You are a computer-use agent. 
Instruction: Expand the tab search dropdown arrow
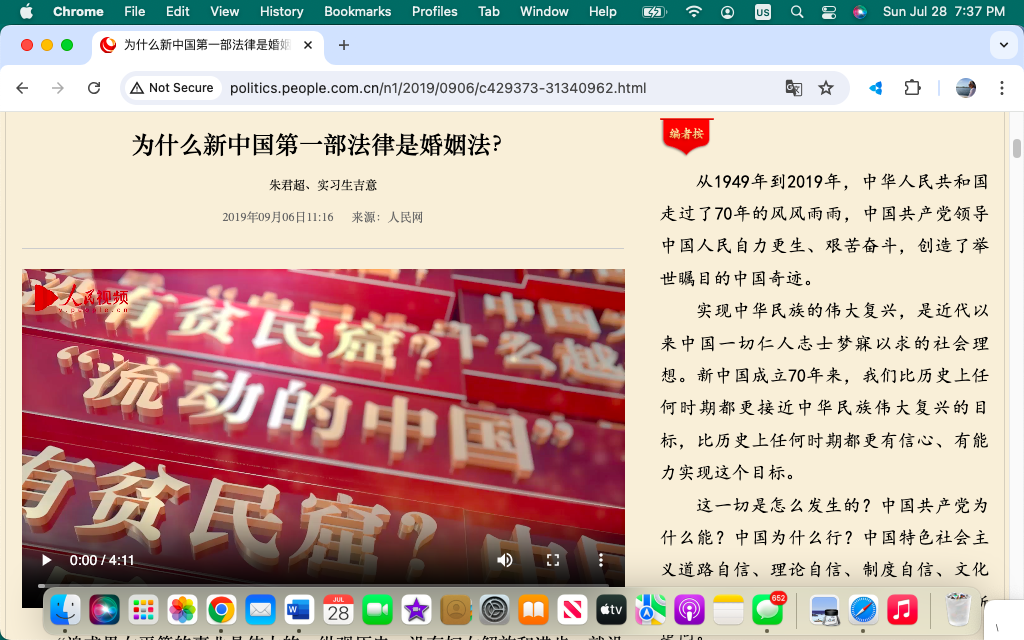tap(1003, 45)
